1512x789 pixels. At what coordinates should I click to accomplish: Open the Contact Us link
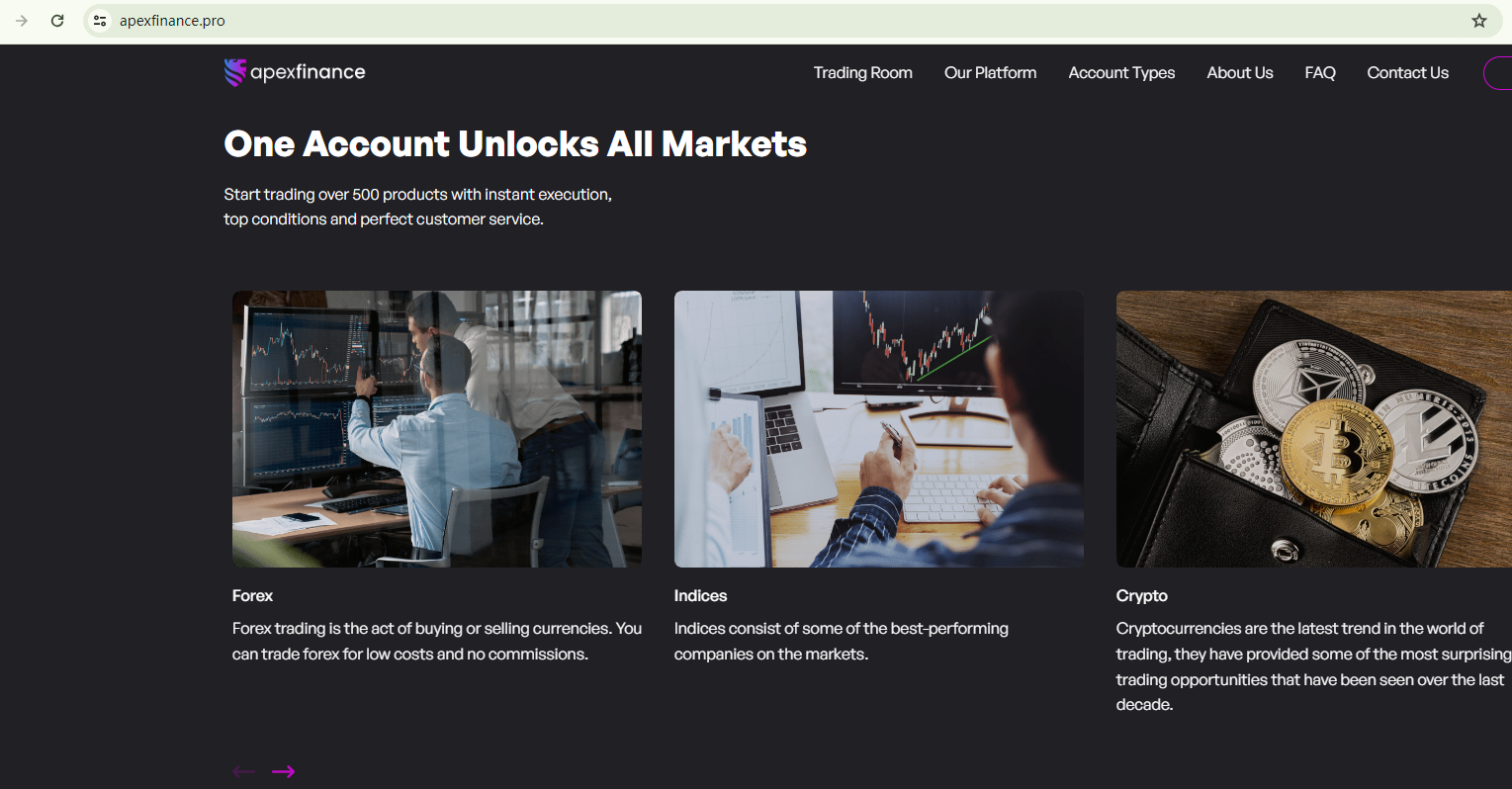point(1407,72)
